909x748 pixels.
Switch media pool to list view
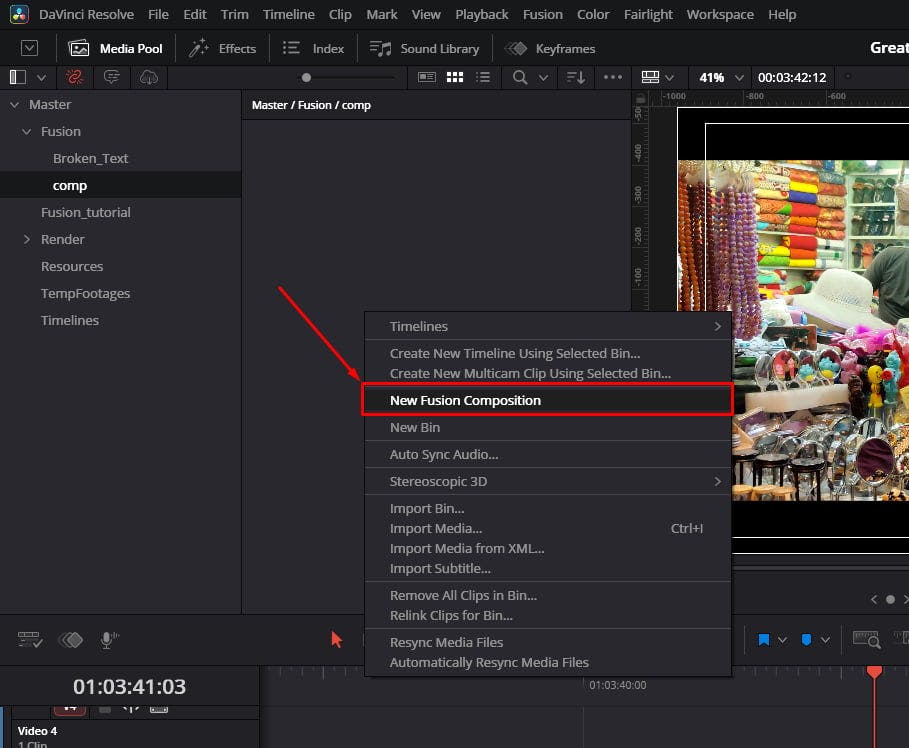tap(483, 77)
